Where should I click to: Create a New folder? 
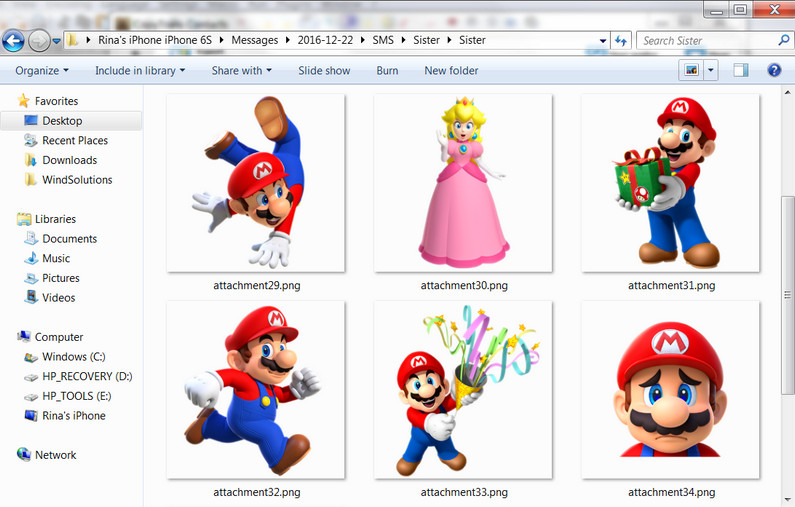click(x=451, y=70)
